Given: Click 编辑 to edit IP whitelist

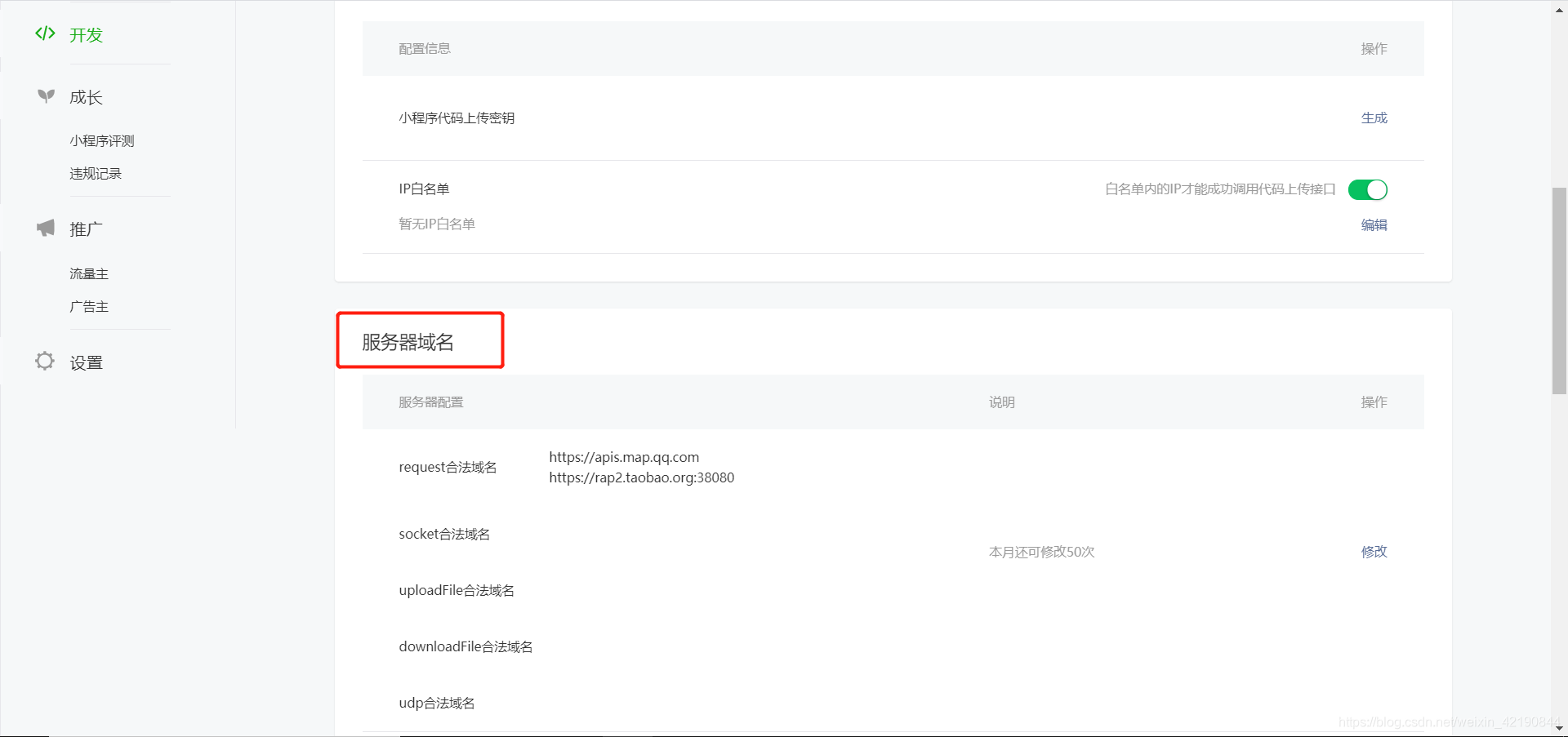Looking at the screenshot, I should pyautogui.click(x=1374, y=224).
